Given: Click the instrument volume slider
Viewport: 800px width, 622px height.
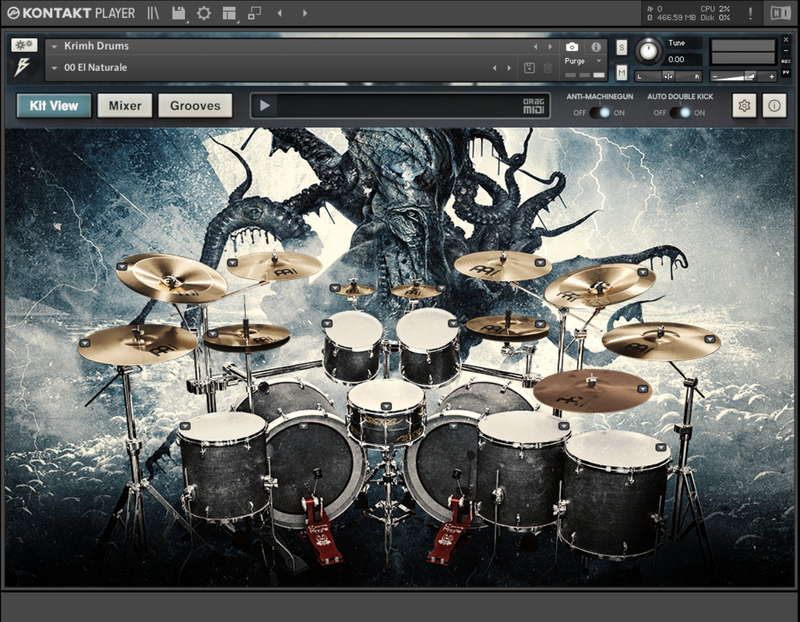Looking at the screenshot, I should [743, 76].
